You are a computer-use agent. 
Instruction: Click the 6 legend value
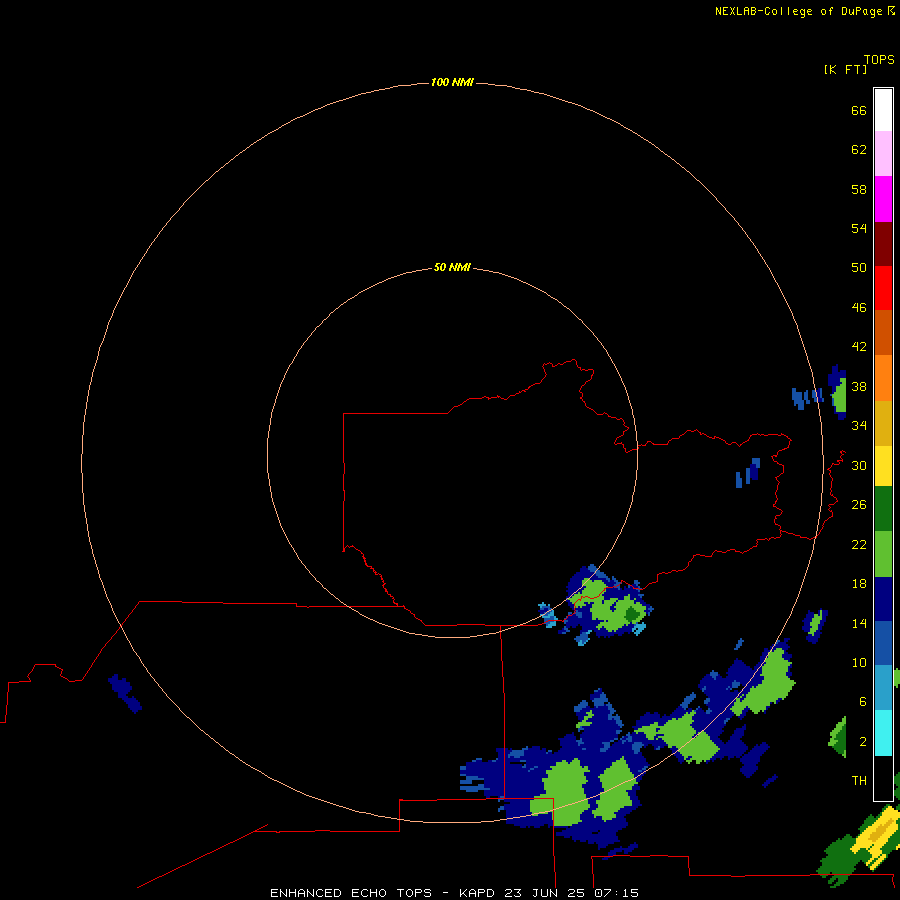(x=862, y=702)
